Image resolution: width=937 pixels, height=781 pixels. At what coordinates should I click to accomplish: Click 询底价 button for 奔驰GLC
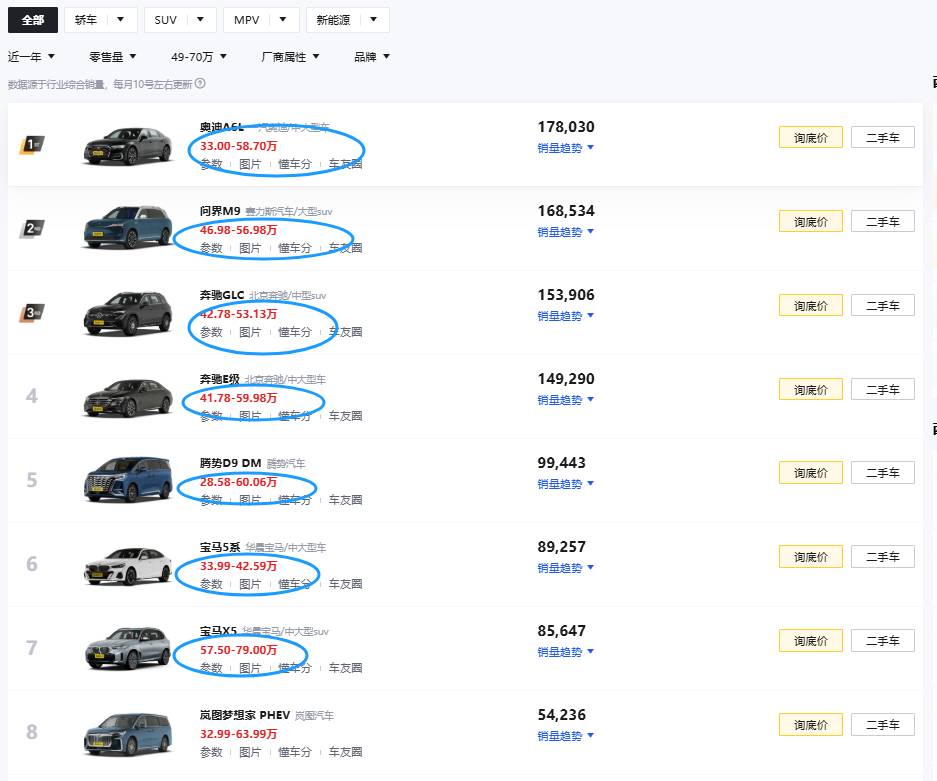811,305
